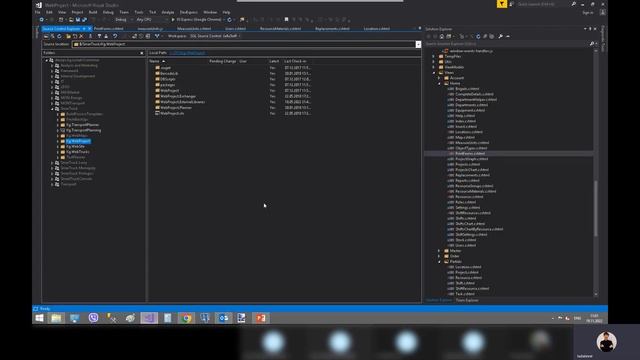Expand the Account folder in Solution Explorer

tap(440, 78)
